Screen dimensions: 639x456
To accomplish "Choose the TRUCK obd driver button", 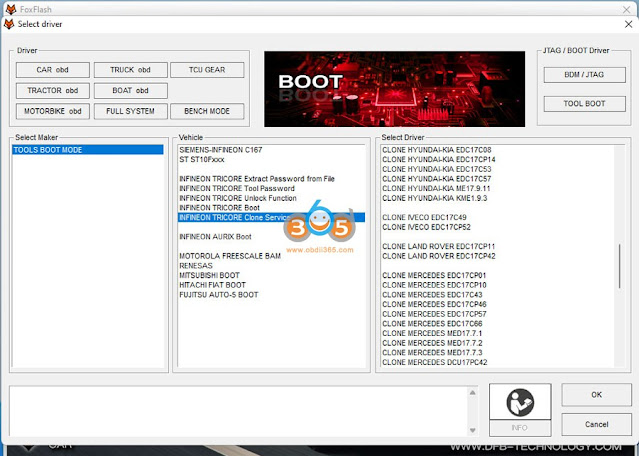I will pos(130,70).
